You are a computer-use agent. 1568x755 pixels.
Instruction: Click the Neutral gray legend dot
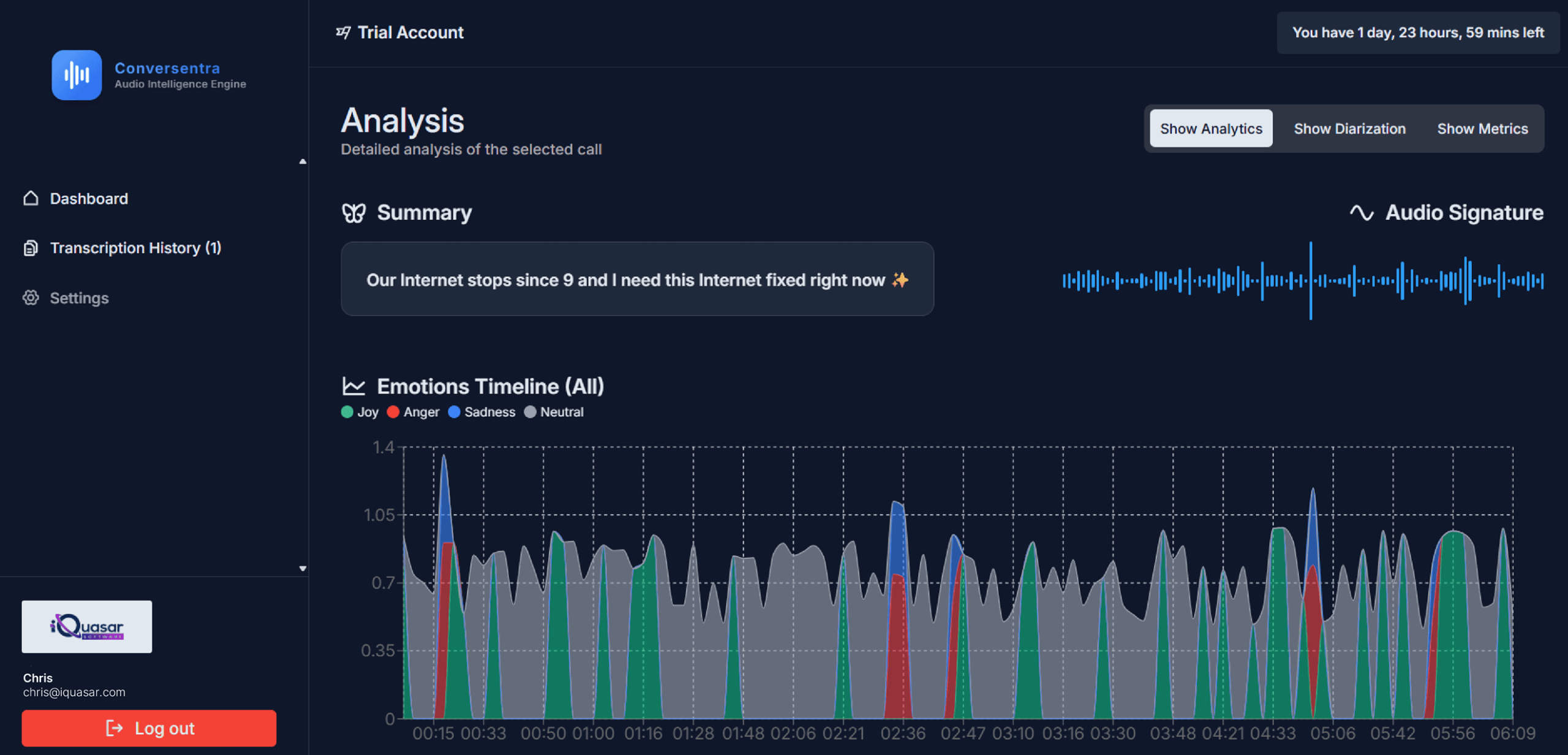(x=530, y=412)
